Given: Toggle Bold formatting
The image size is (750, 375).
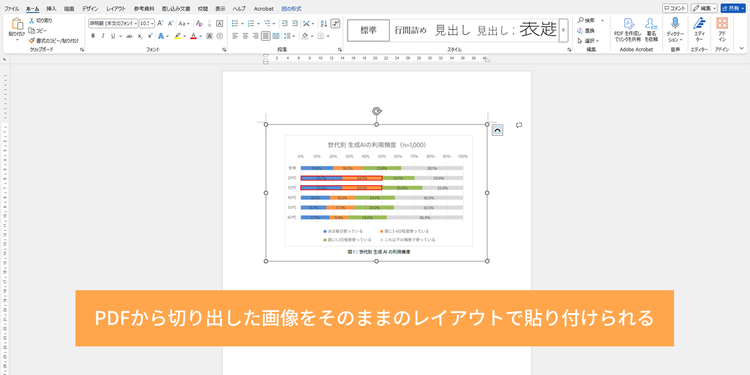Looking at the screenshot, I should point(93,36).
